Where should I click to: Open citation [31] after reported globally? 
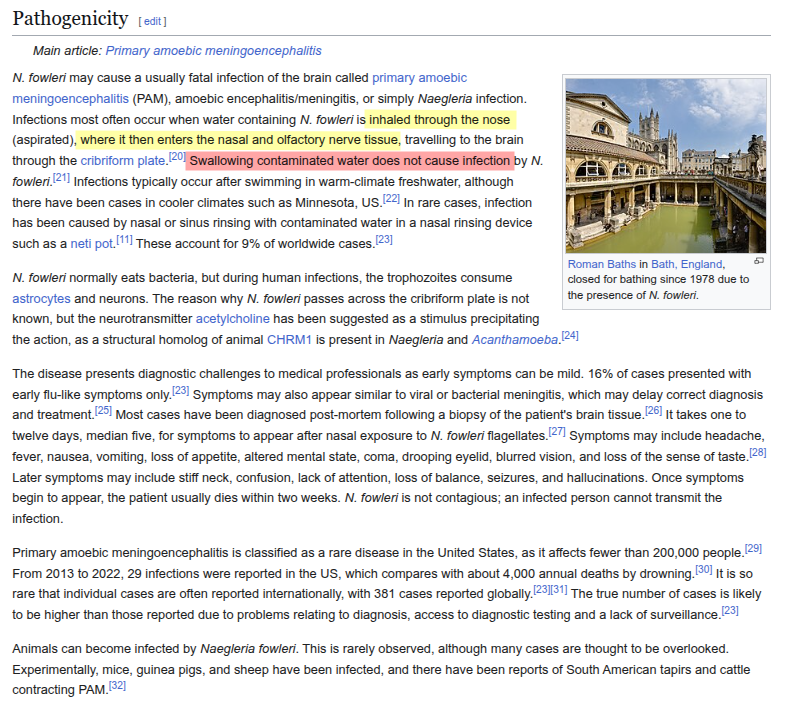tap(559, 589)
